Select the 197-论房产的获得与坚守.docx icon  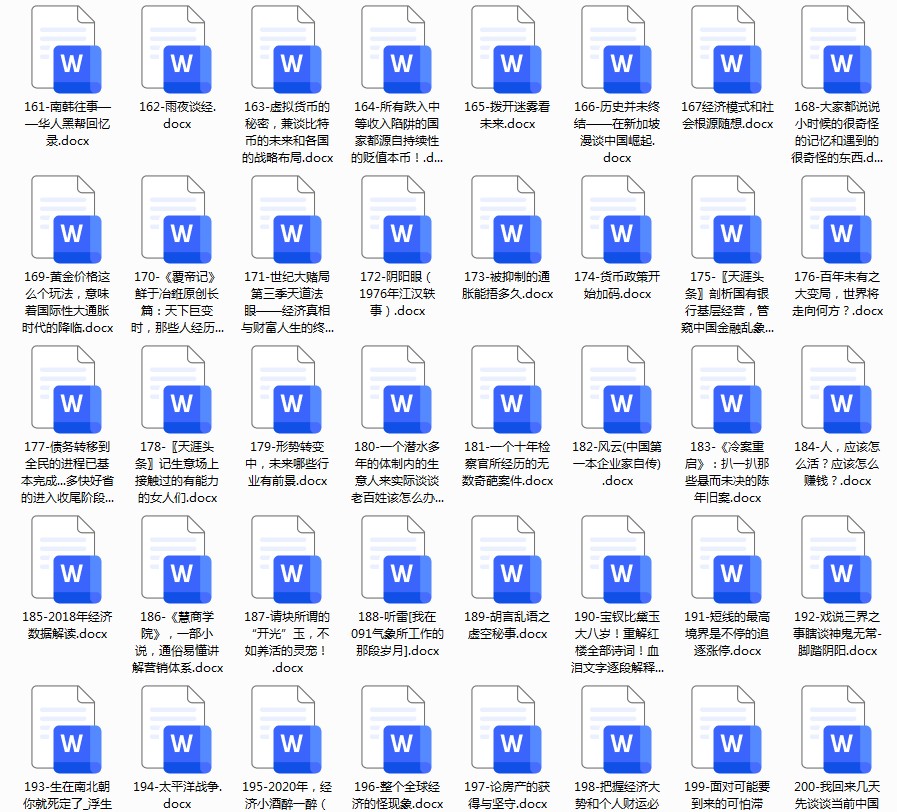click(x=506, y=729)
